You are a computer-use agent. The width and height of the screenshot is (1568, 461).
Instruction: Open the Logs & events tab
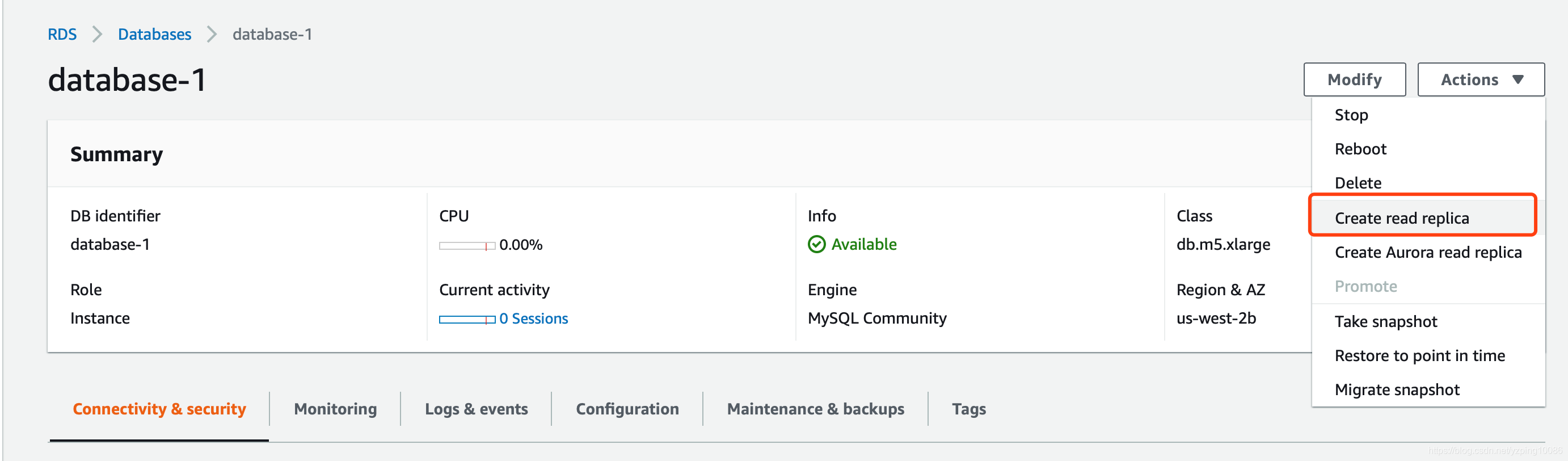pos(476,409)
